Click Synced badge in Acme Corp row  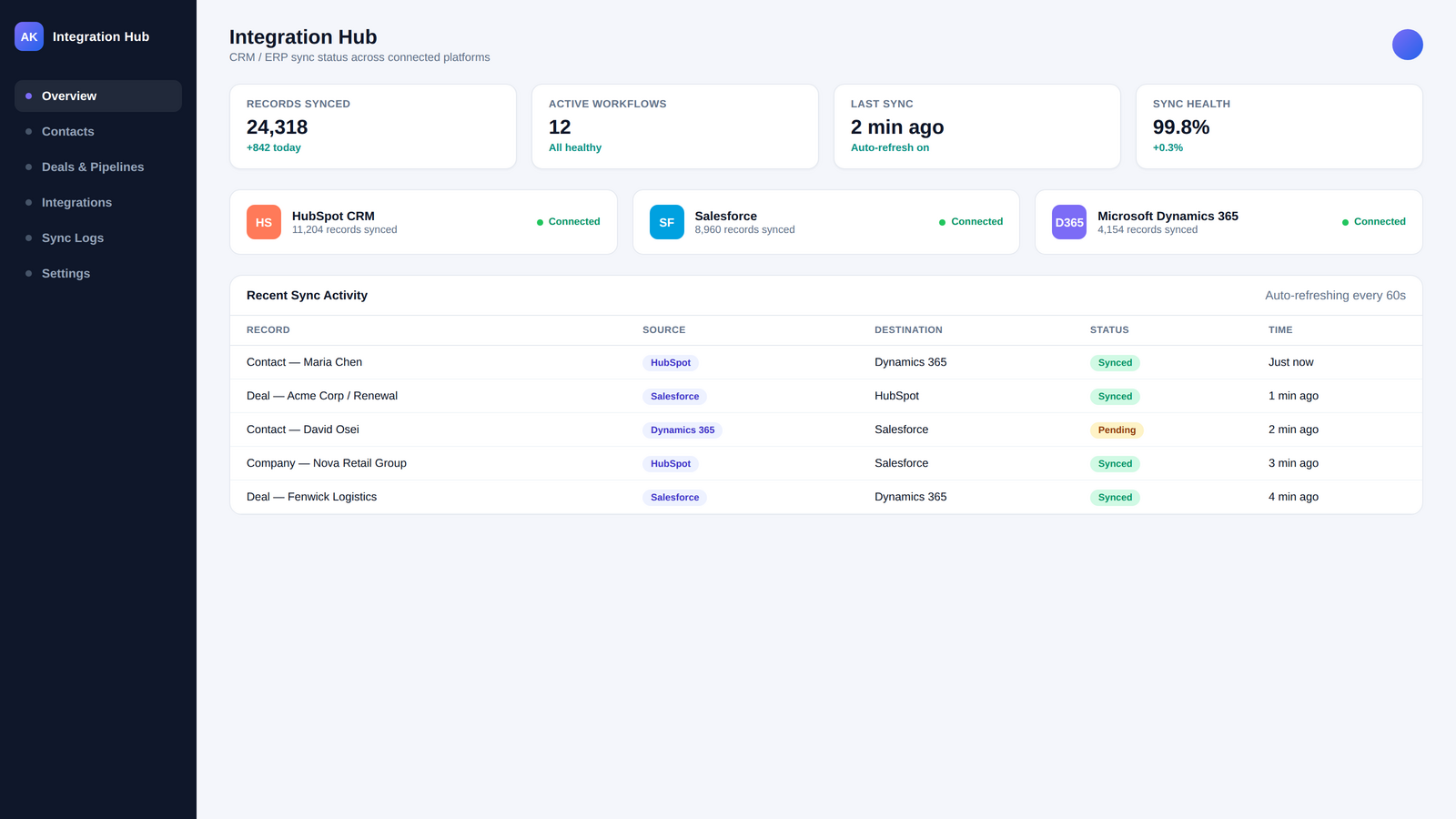coord(1115,397)
